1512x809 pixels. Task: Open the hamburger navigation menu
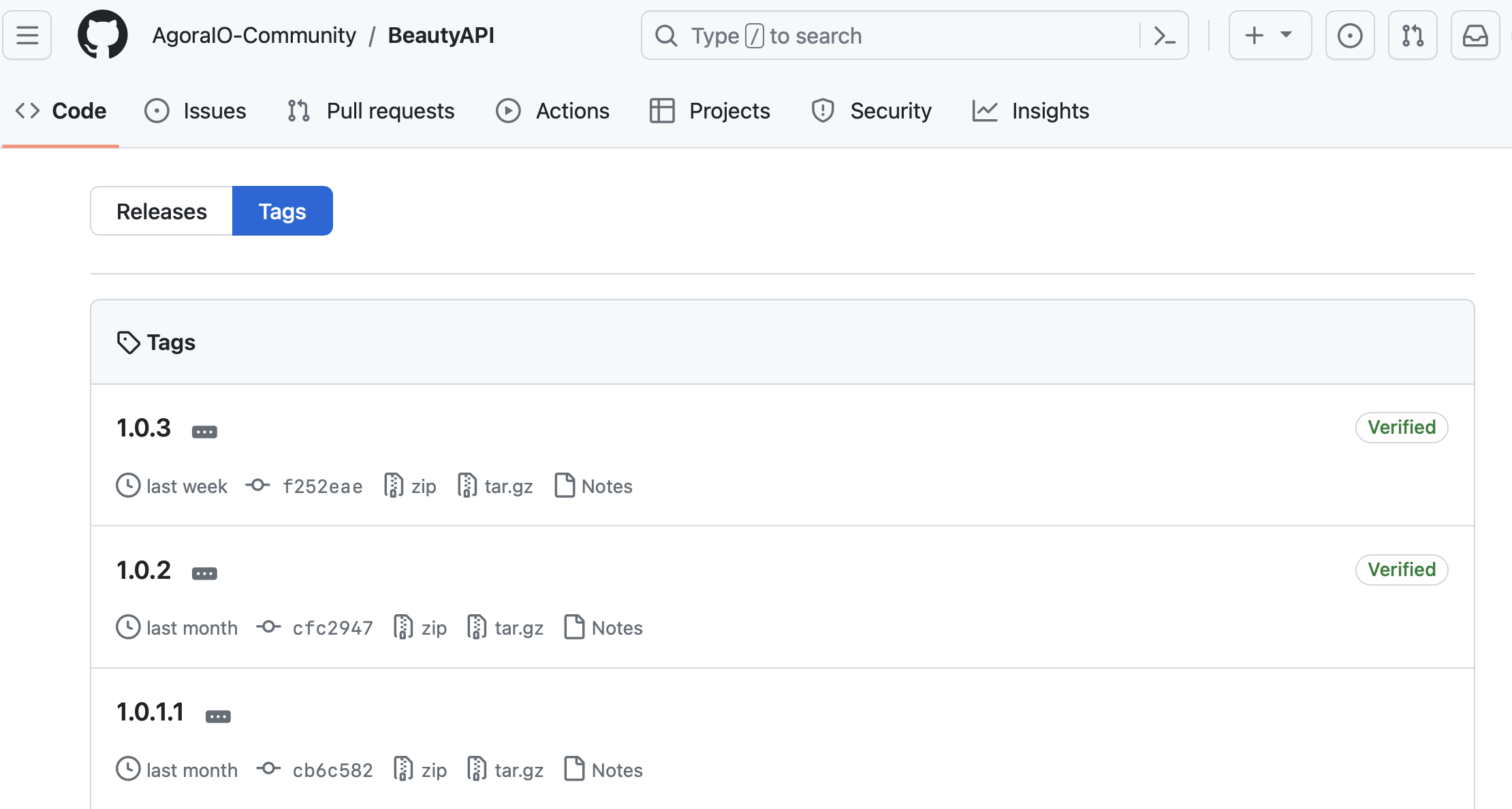[27, 35]
